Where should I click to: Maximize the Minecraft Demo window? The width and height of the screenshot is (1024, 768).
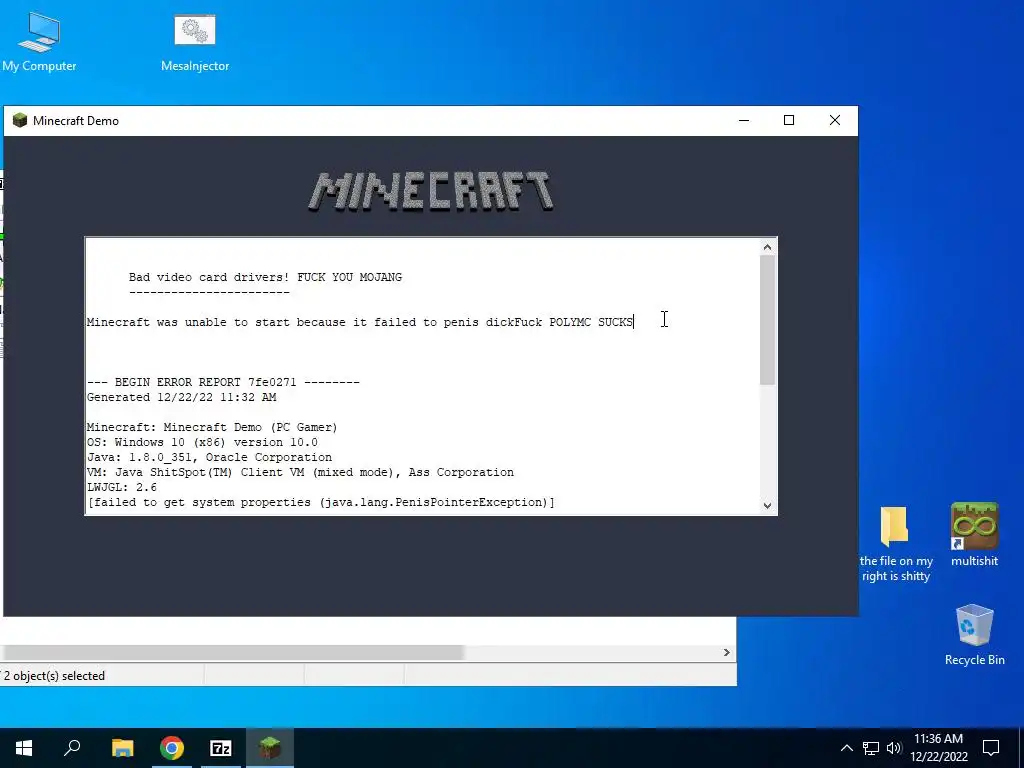pos(789,120)
